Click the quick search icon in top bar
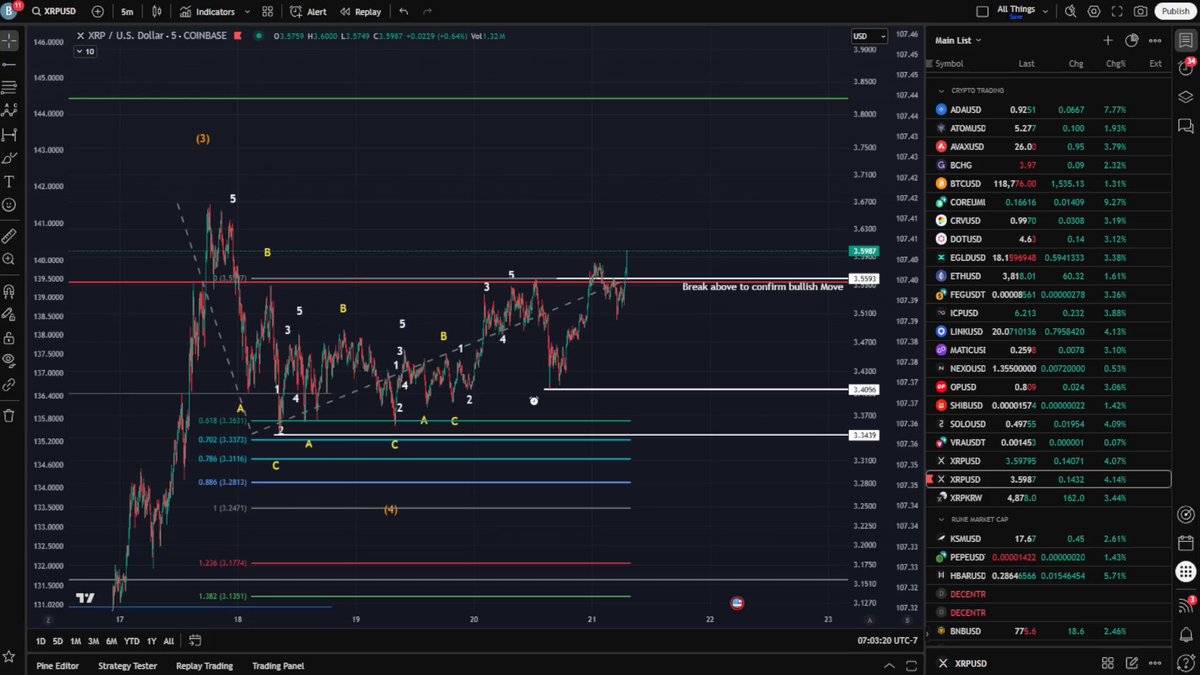The image size is (1200, 675). pyautogui.click(x=1071, y=12)
